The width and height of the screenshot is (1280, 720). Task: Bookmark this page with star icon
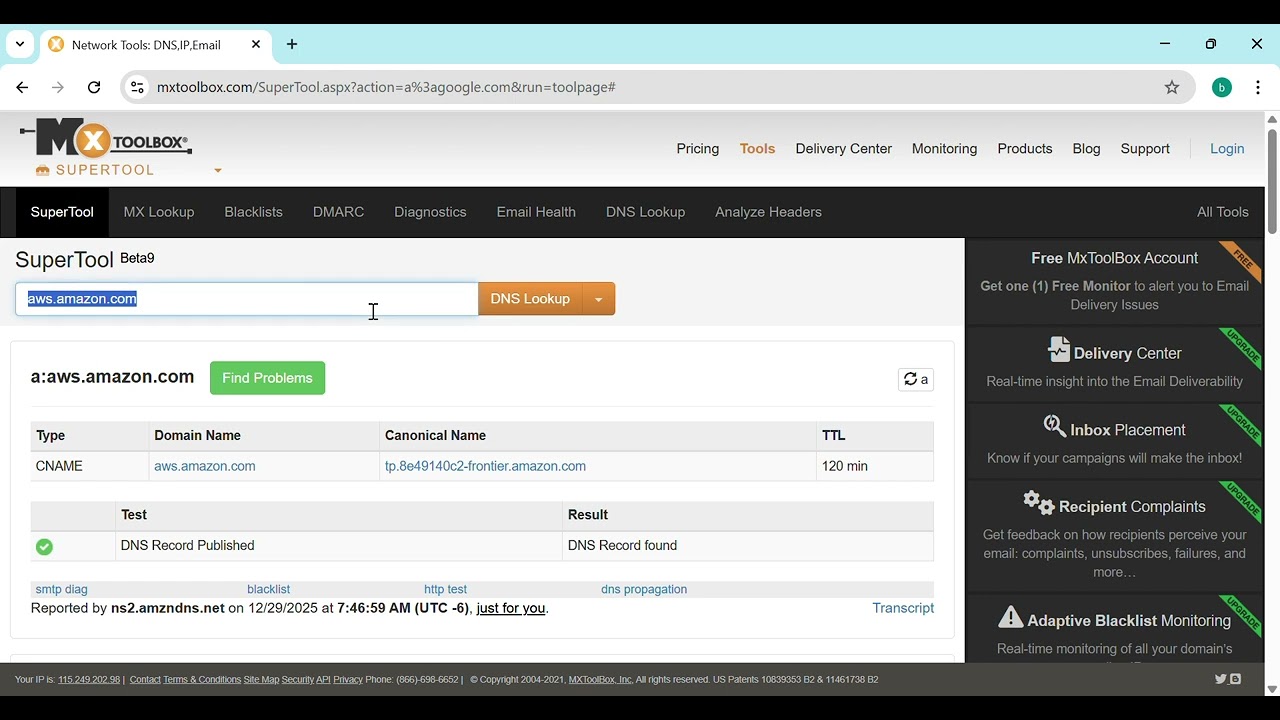click(1172, 88)
